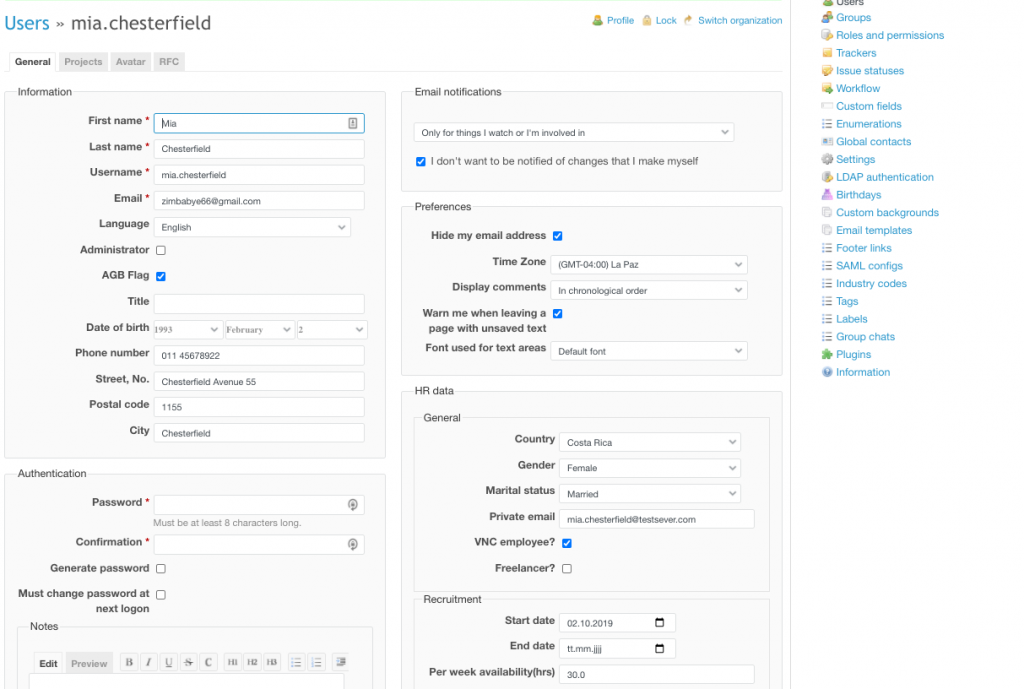Apply Heading 2 in Notes toolbar
The height and width of the screenshot is (689, 1024).
pyautogui.click(x=252, y=662)
